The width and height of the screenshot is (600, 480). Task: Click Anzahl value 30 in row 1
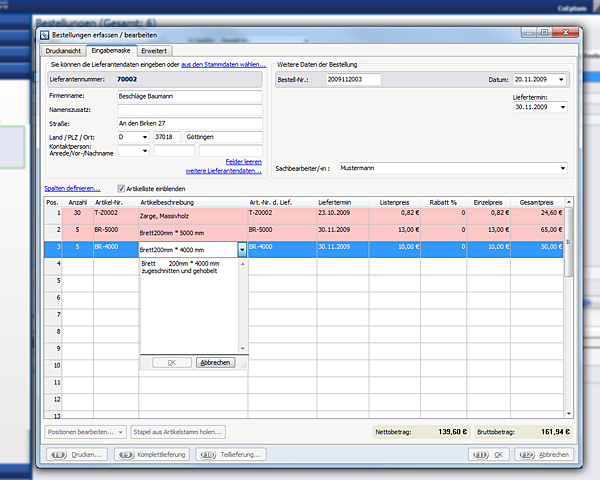point(78,216)
